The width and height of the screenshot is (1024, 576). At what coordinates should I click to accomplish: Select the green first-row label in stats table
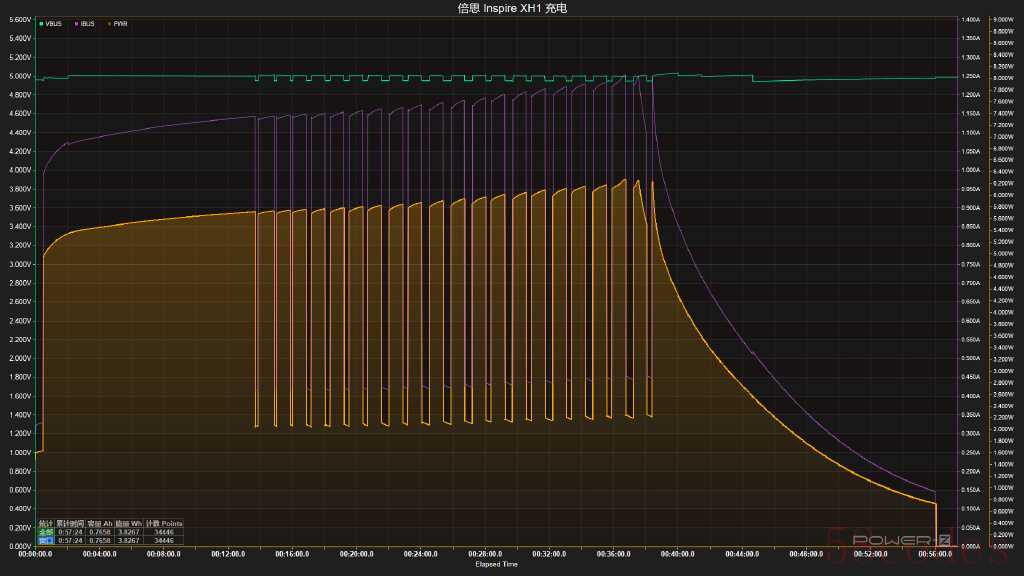point(45,532)
